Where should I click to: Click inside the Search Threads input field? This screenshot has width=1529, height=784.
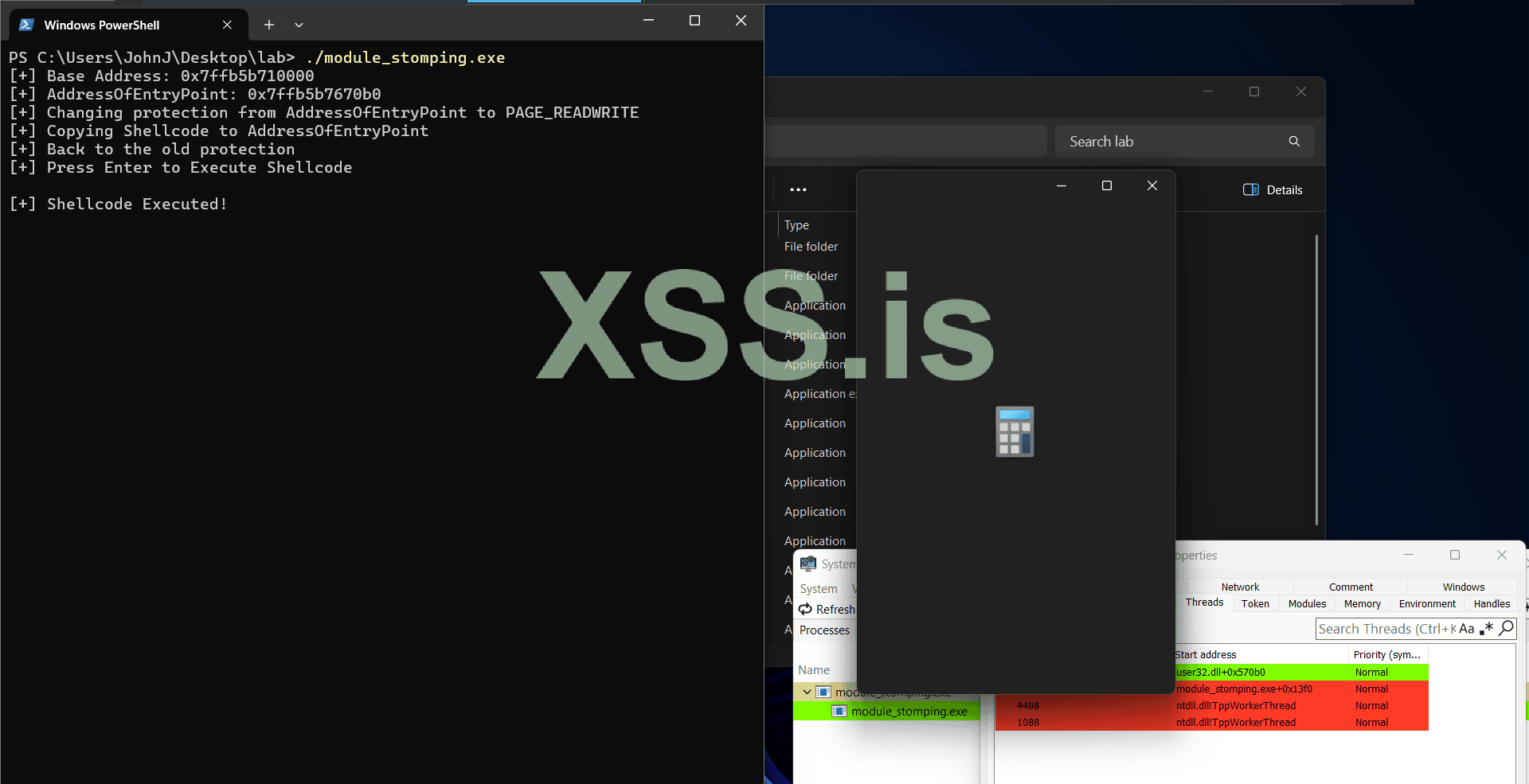click(1386, 629)
